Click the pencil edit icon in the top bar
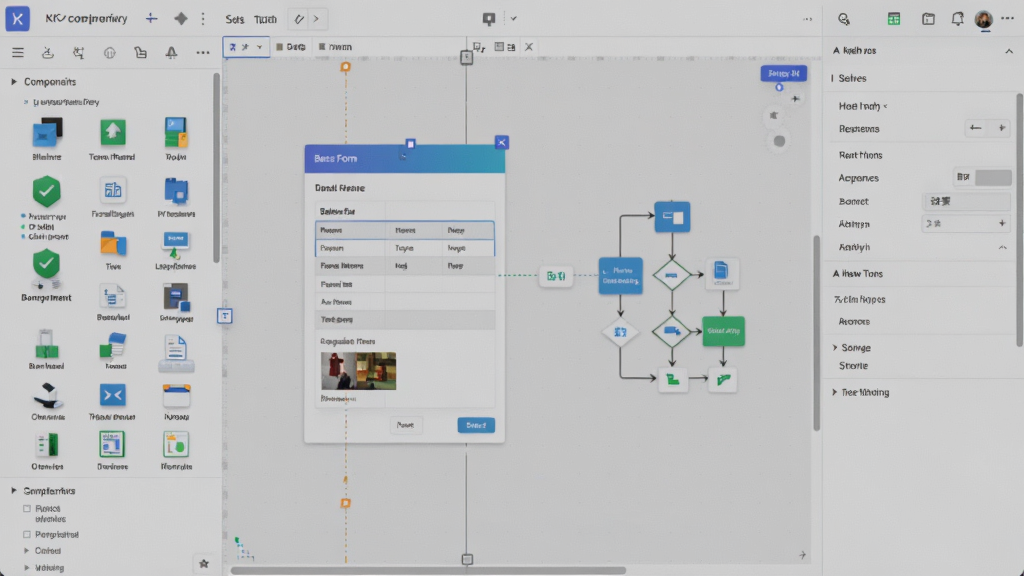The width and height of the screenshot is (1024, 576). [x=299, y=19]
